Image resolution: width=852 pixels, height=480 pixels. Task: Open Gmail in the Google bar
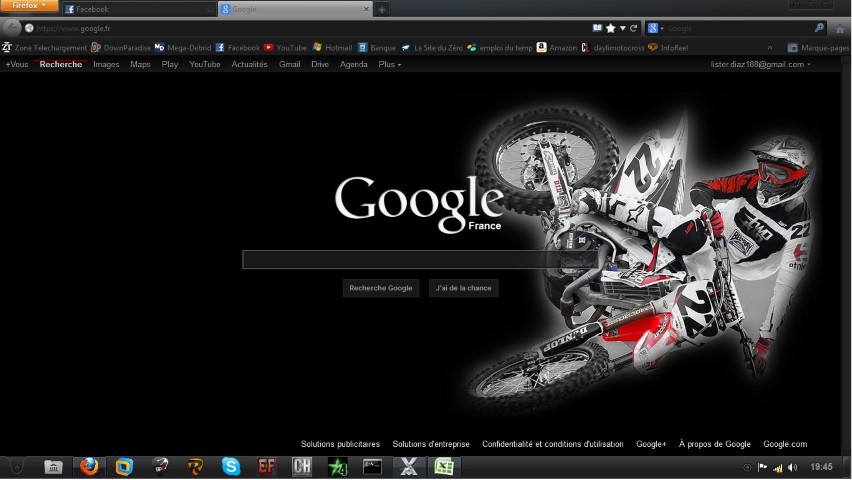290,64
